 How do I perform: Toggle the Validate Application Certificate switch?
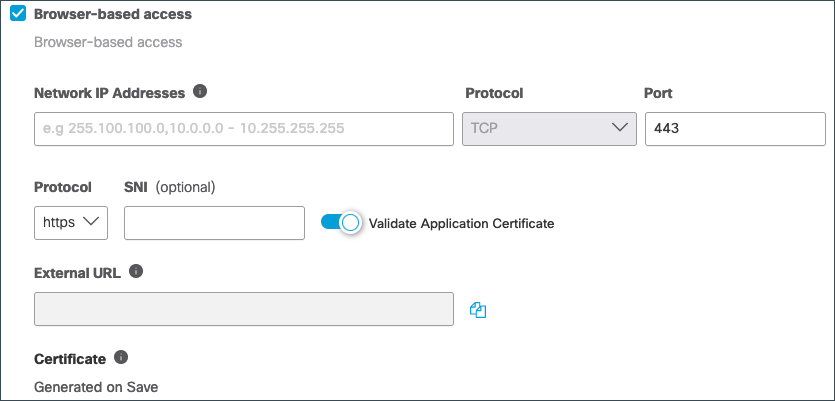tap(341, 223)
